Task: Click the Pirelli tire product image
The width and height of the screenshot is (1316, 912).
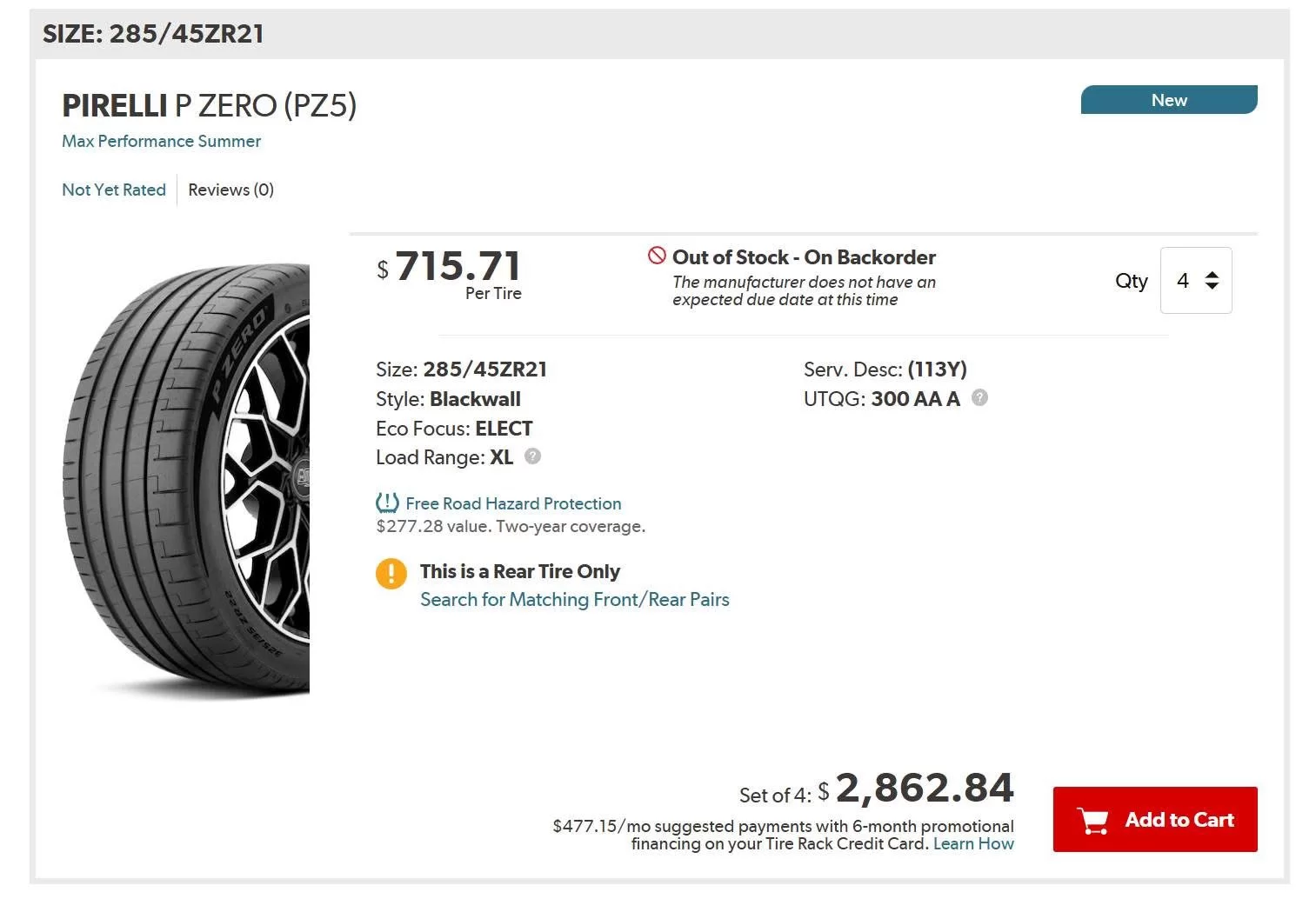Action: [186, 480]
